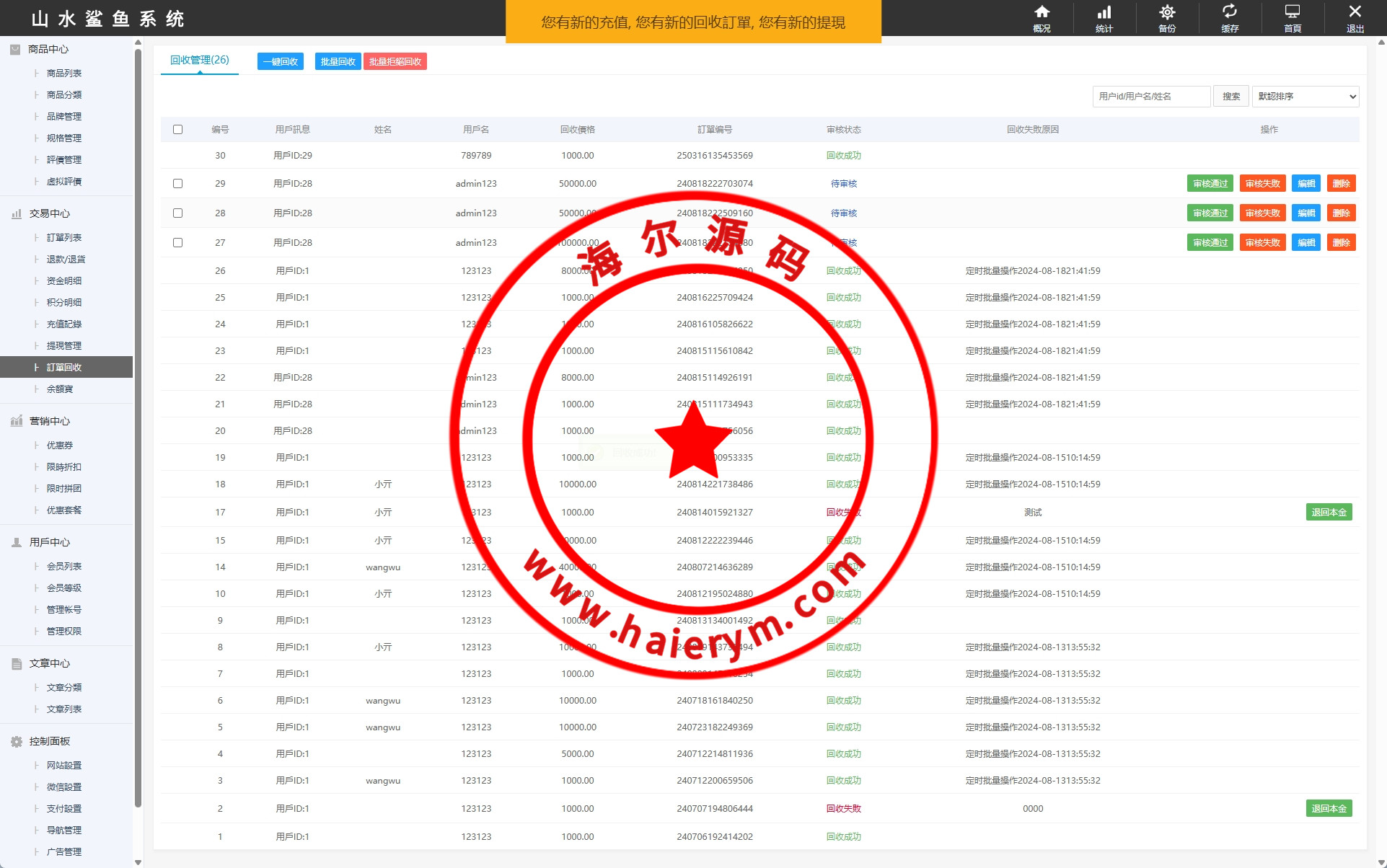Collapse the 交易中心 sidebar section
The width and height of the screenshot is (1387, 868).
click(x=49, y=213)
